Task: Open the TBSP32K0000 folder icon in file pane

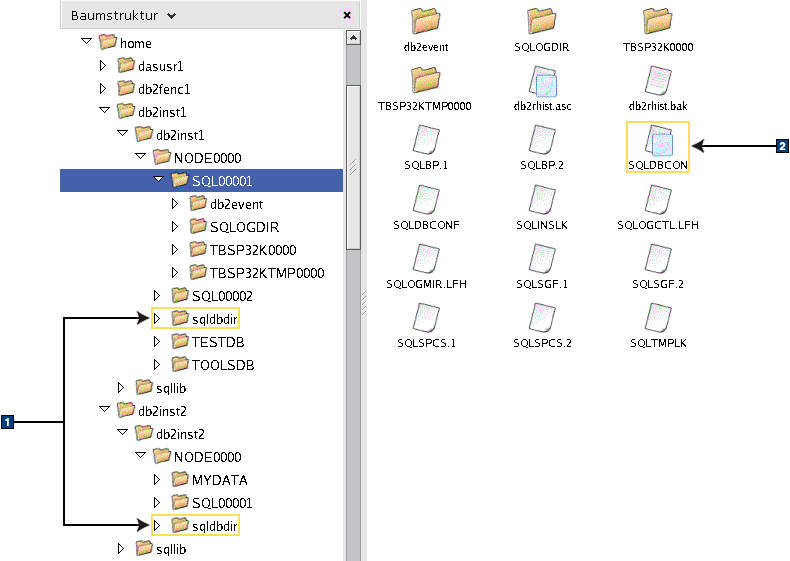Action: (x=657, y=21)
